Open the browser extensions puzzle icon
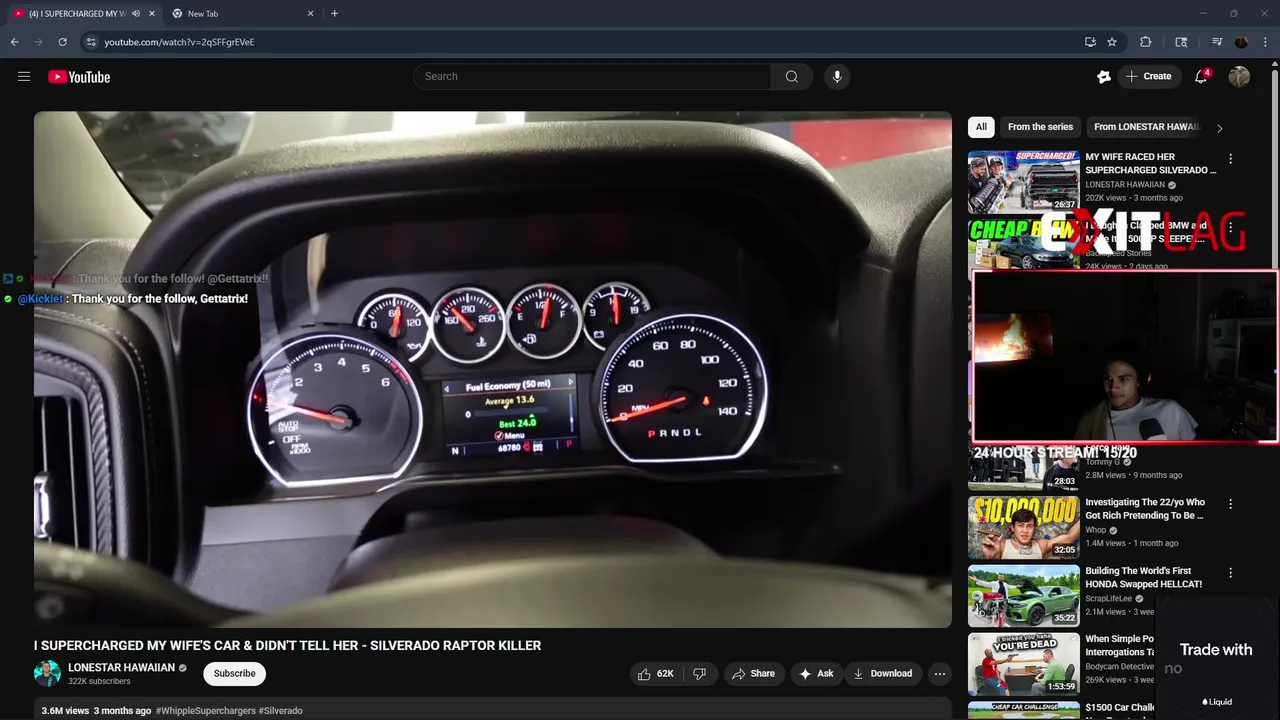This screenshot has height=720, width=1280. (1146, 42)
